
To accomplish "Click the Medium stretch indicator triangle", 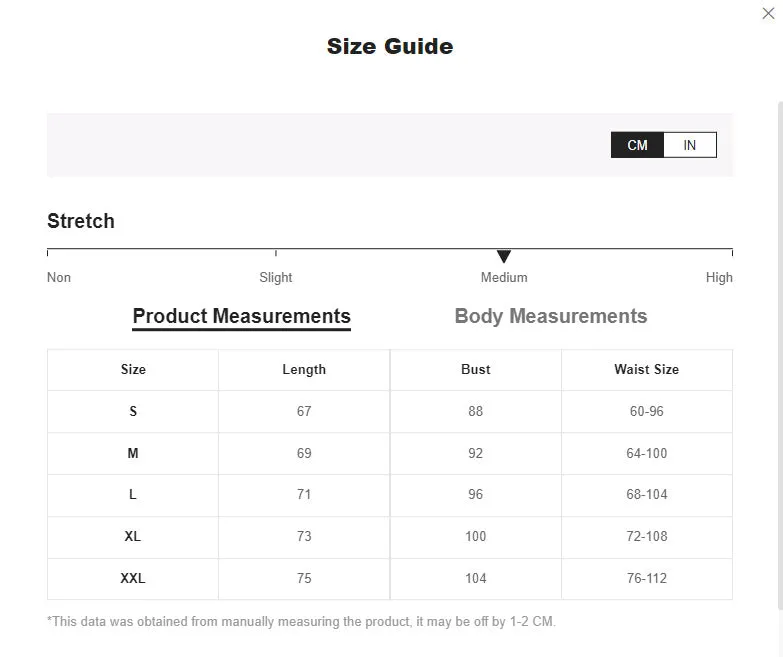I will pos(504,256).
